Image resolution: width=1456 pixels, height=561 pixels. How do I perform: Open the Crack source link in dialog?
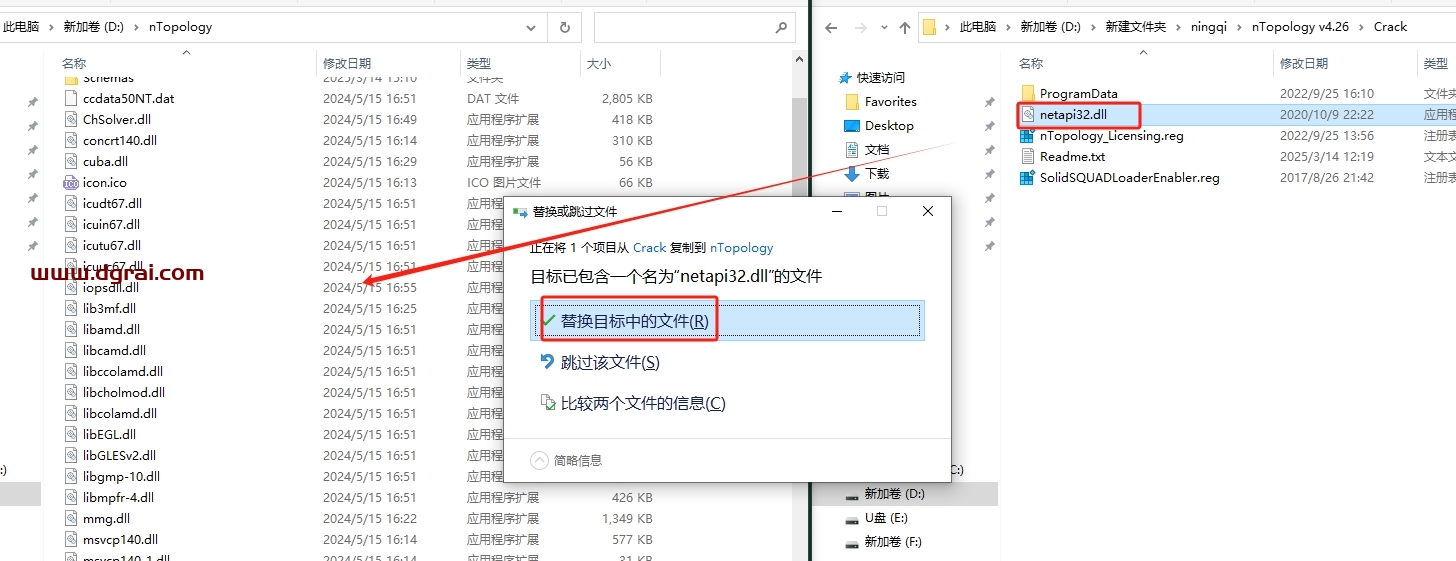tap(649, 247)
